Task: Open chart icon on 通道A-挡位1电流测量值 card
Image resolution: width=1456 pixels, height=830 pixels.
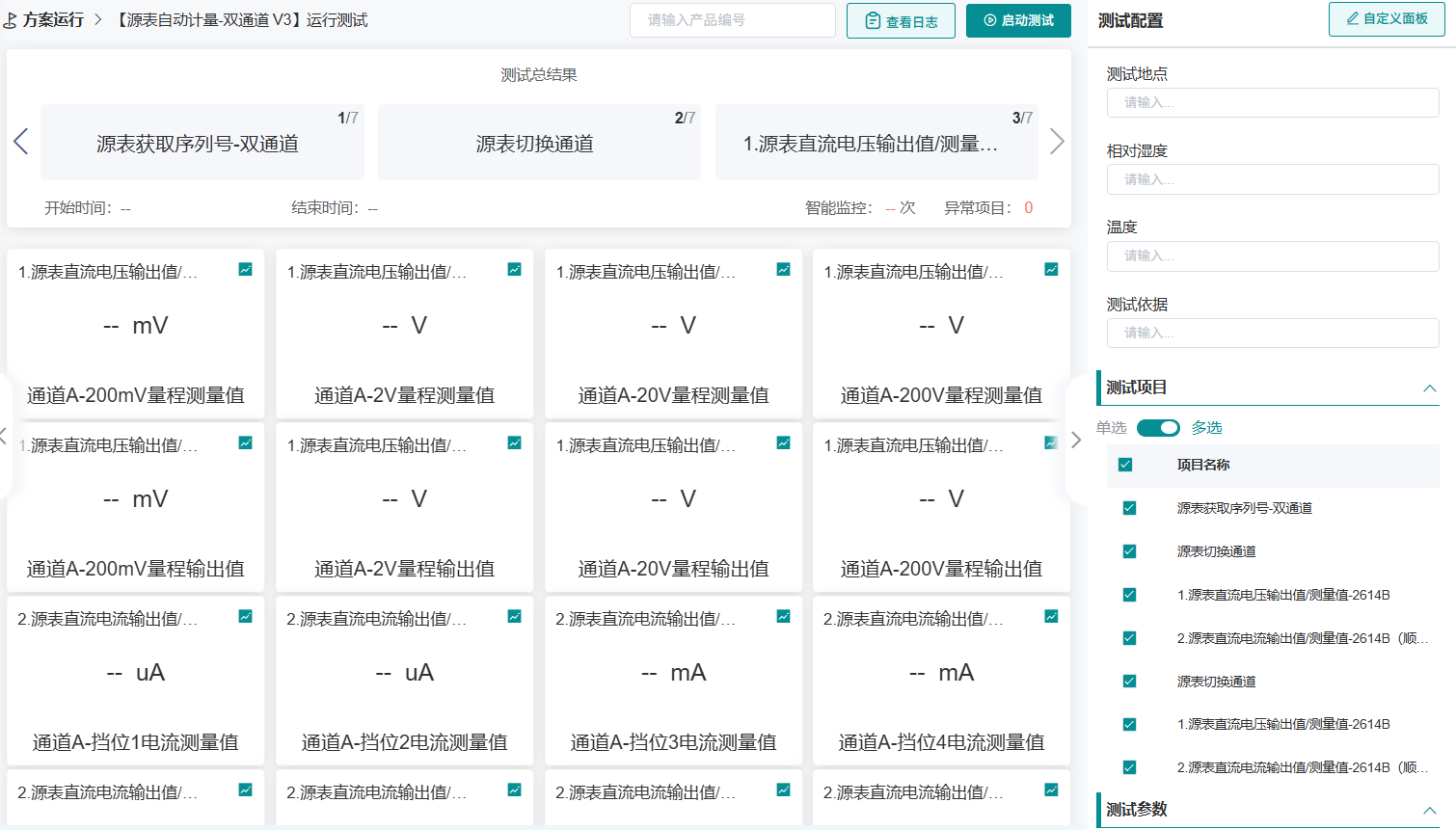Action: tap(246, 617)
